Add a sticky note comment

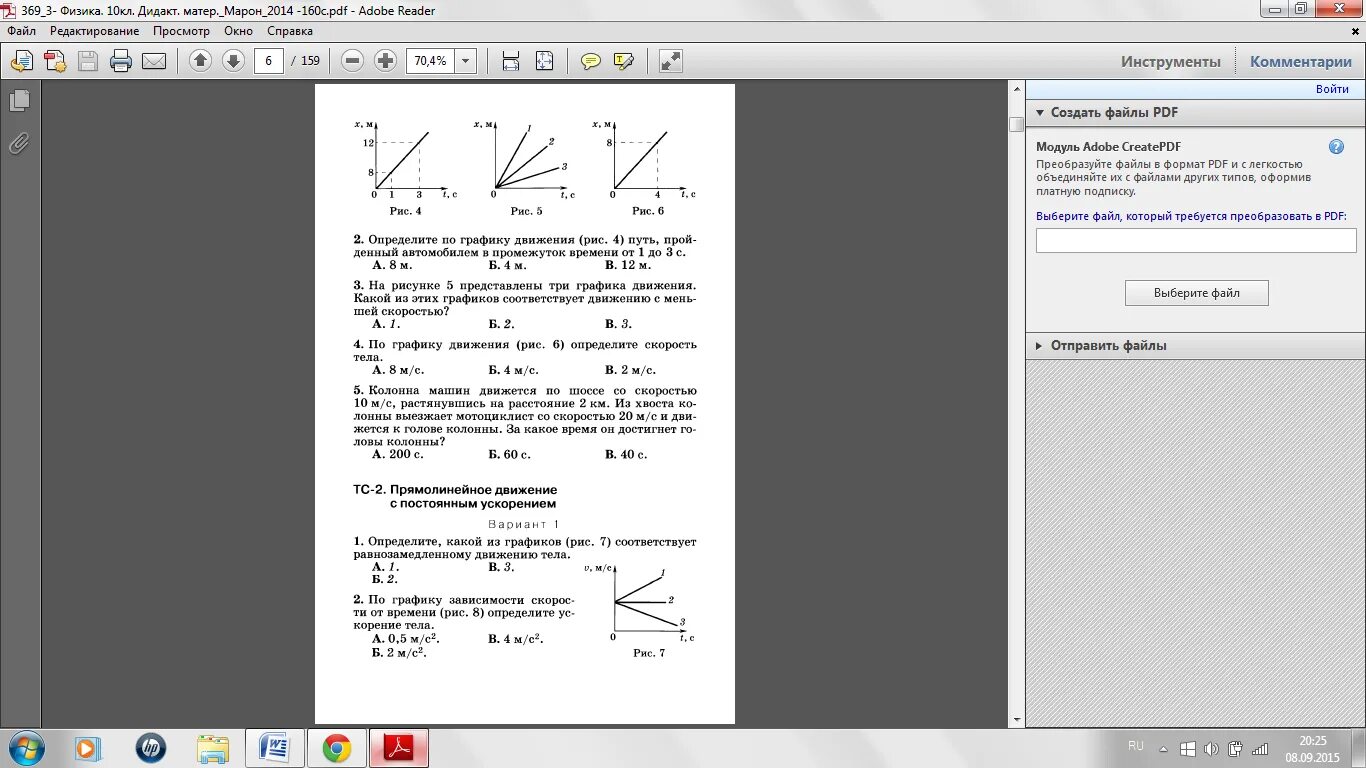[591, 61]
